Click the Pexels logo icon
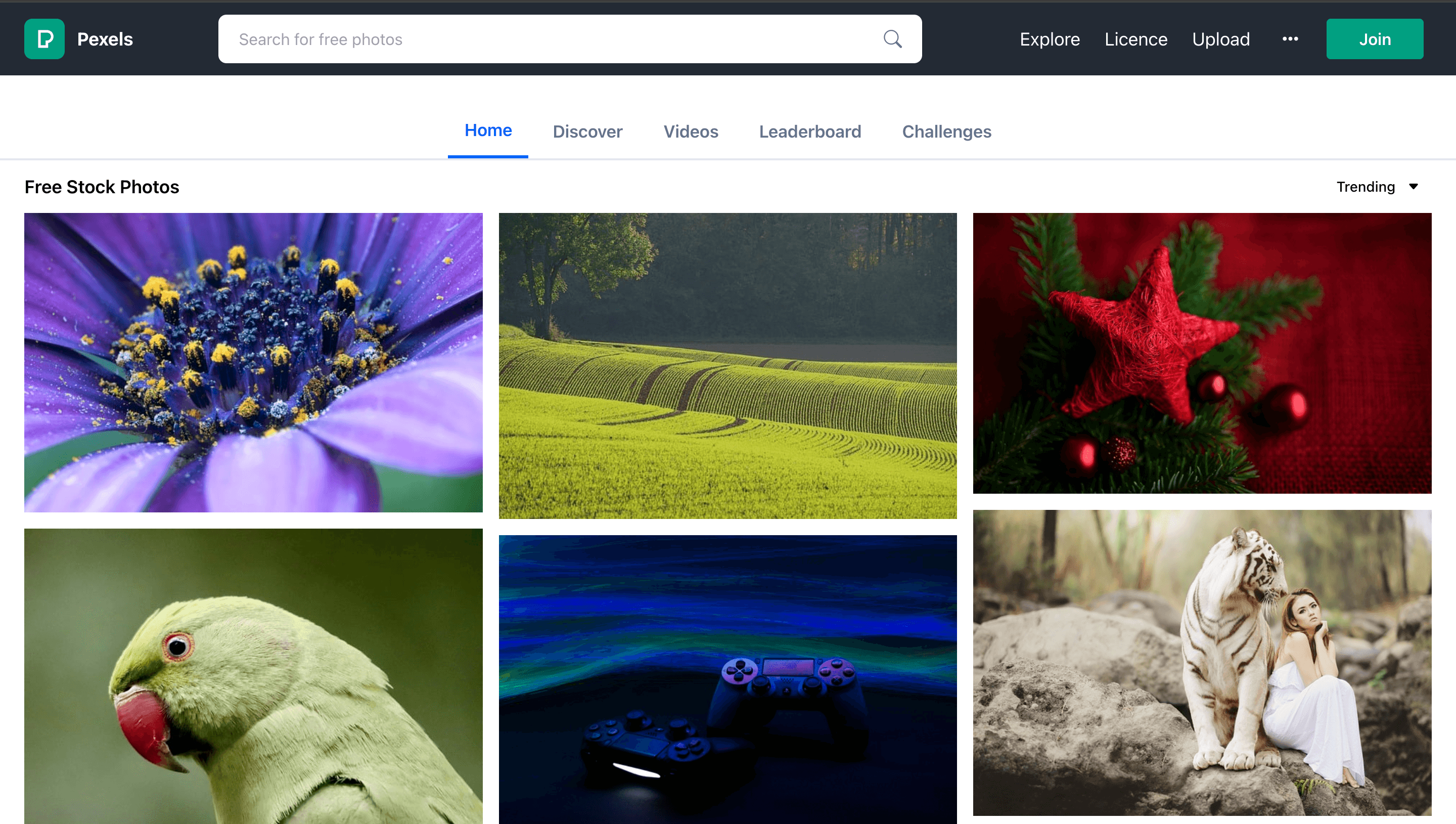Viewport: 1456px width, 824px height. [x=44, y=39]
